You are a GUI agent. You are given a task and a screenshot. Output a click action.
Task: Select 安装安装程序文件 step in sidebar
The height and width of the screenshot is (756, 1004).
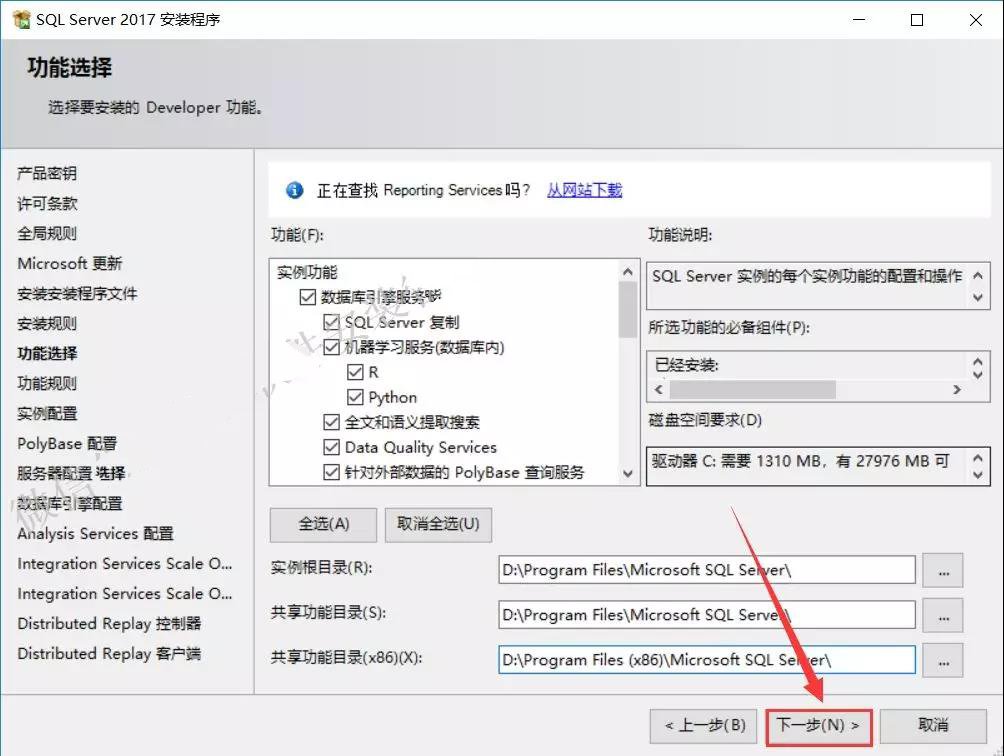coord(77,294)
